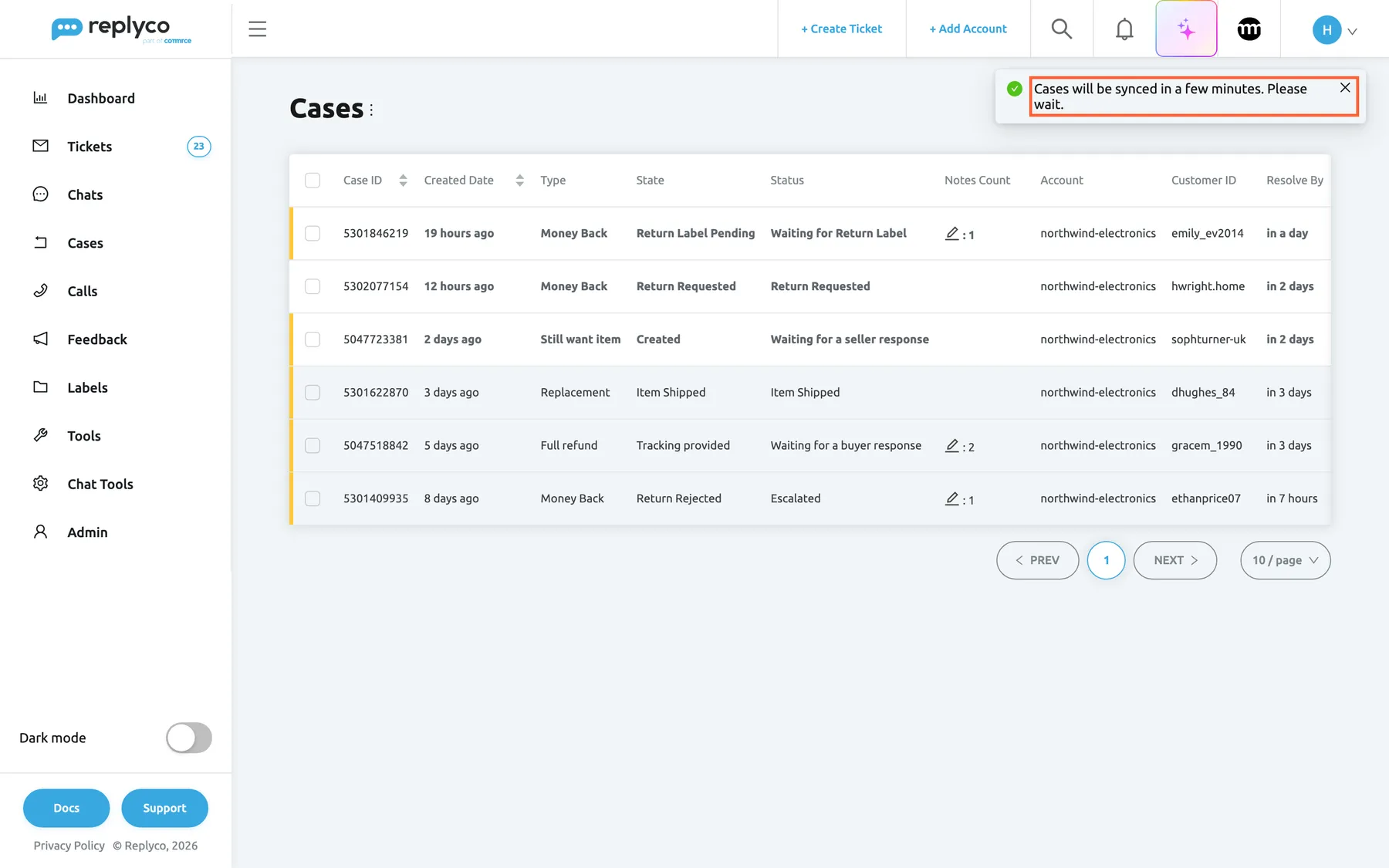Sort by Created Date column arrows
The height and width of the screenshot is (868, 1389).
click(519, 181)
